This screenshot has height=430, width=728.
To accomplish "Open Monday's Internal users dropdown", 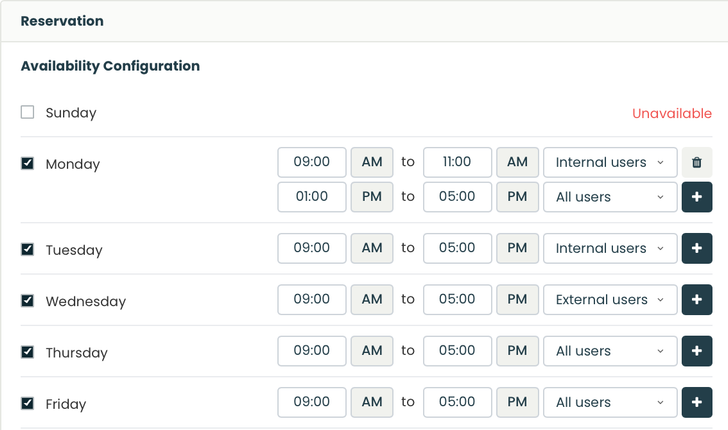I will pyautogui.click(x=610, y=163).
